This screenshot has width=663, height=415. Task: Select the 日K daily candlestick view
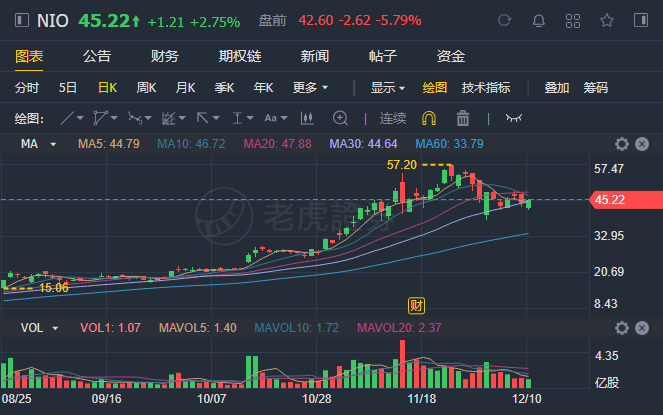coord(107,88)
